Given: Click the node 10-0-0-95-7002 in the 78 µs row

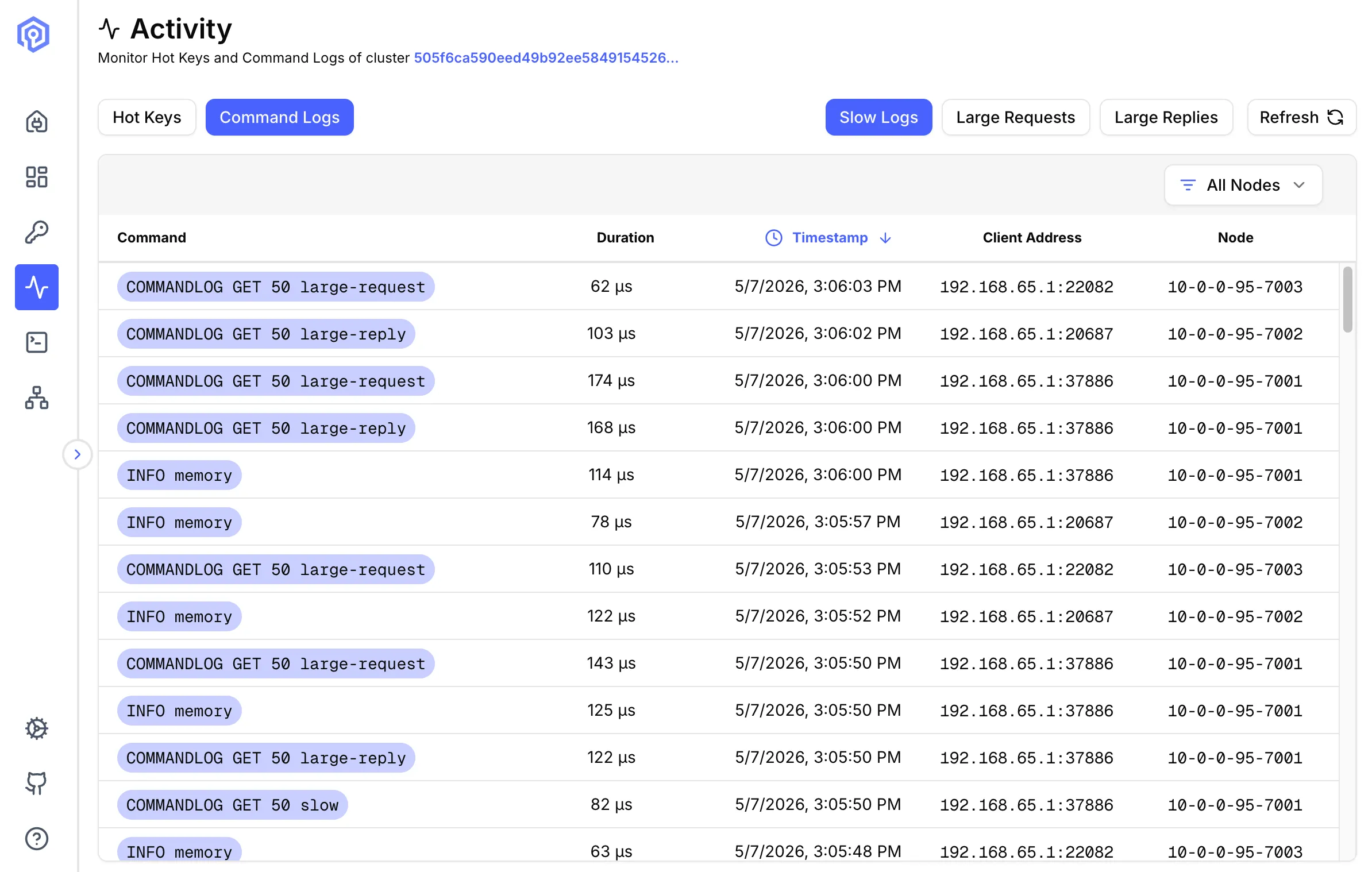Looking at the screenshot, I should pos(1235,522).
